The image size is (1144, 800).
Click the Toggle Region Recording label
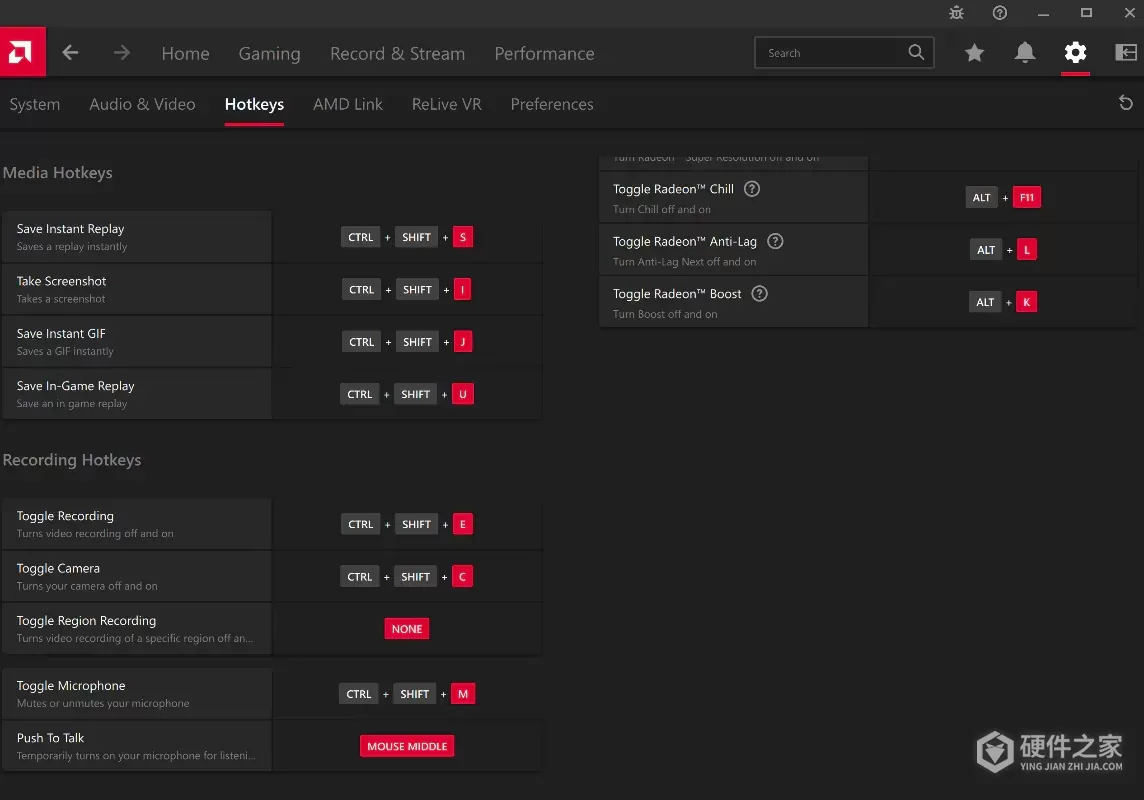tap(86, 621)
